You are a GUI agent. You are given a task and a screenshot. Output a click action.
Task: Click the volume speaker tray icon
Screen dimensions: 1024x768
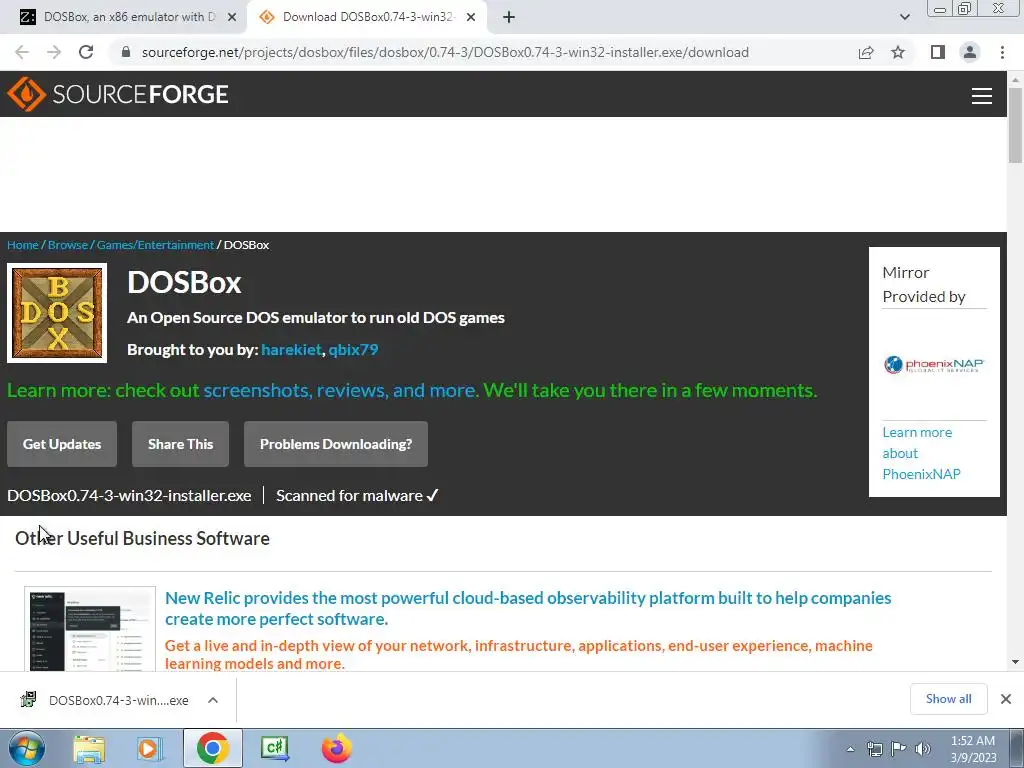(x=923, y=749)
